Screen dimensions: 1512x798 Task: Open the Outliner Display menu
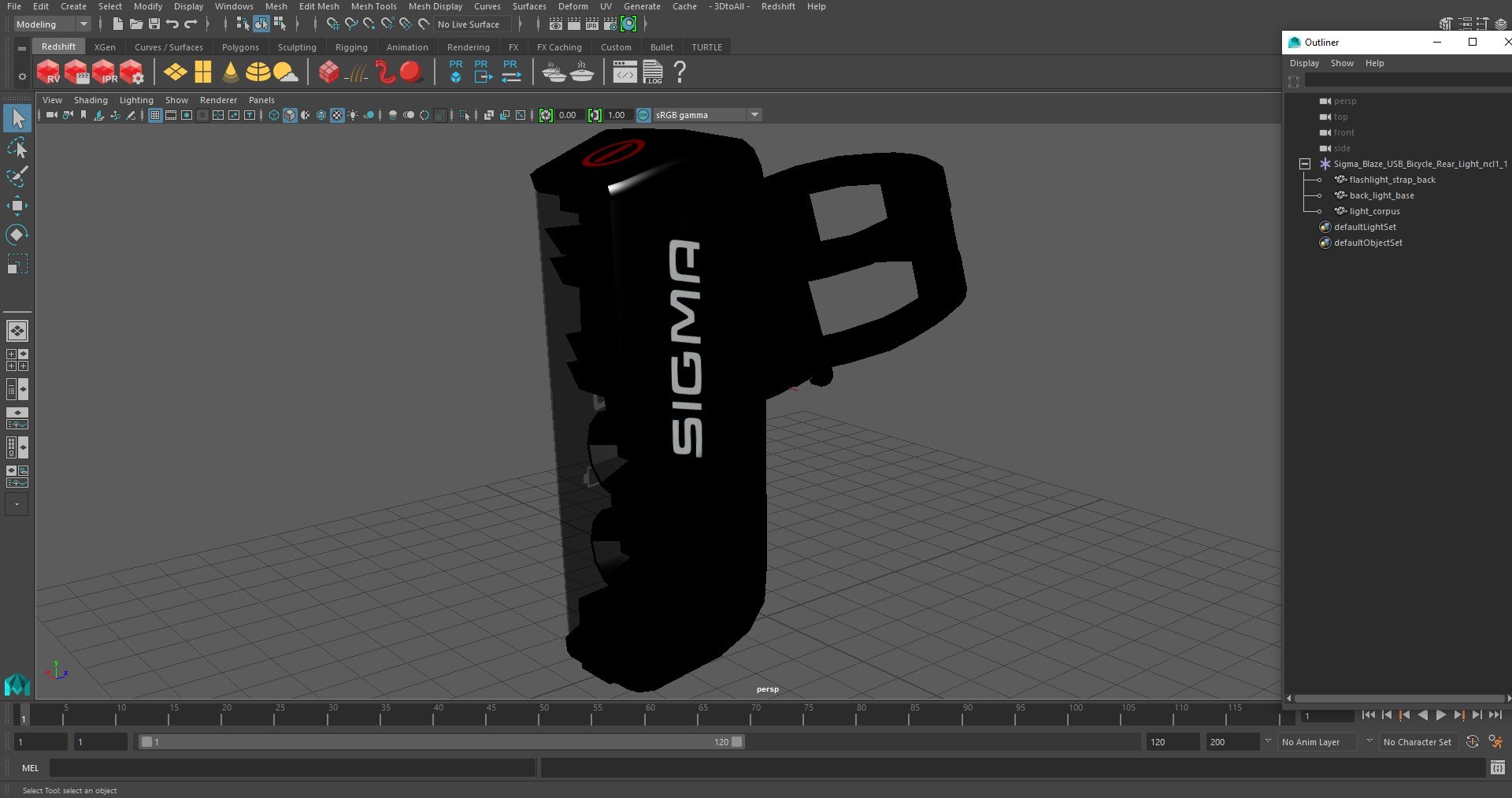tap(1304, 63)
